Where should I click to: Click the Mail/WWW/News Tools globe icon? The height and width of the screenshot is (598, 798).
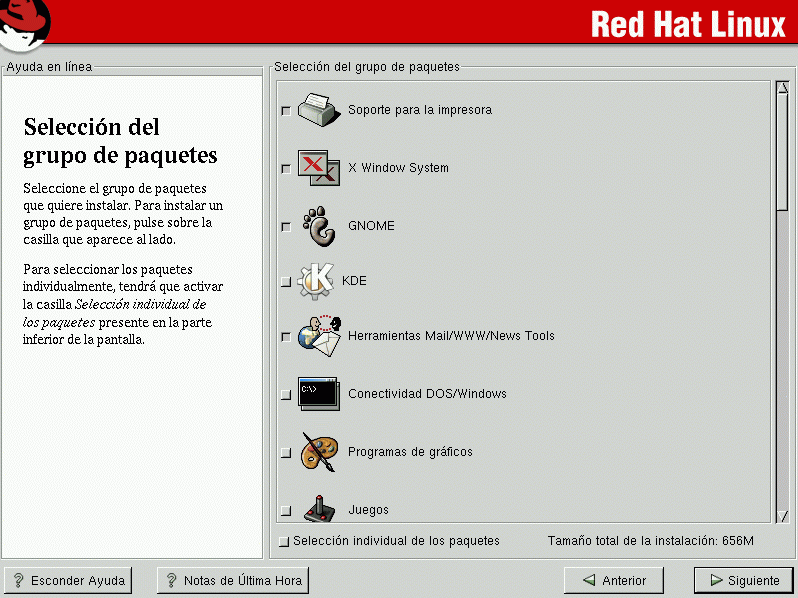319,336
